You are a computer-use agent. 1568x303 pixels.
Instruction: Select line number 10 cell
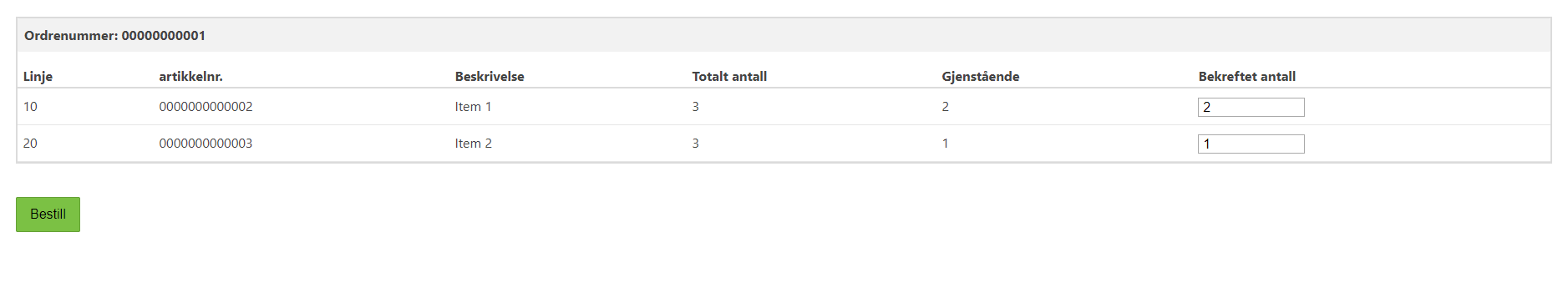[30, 107]
